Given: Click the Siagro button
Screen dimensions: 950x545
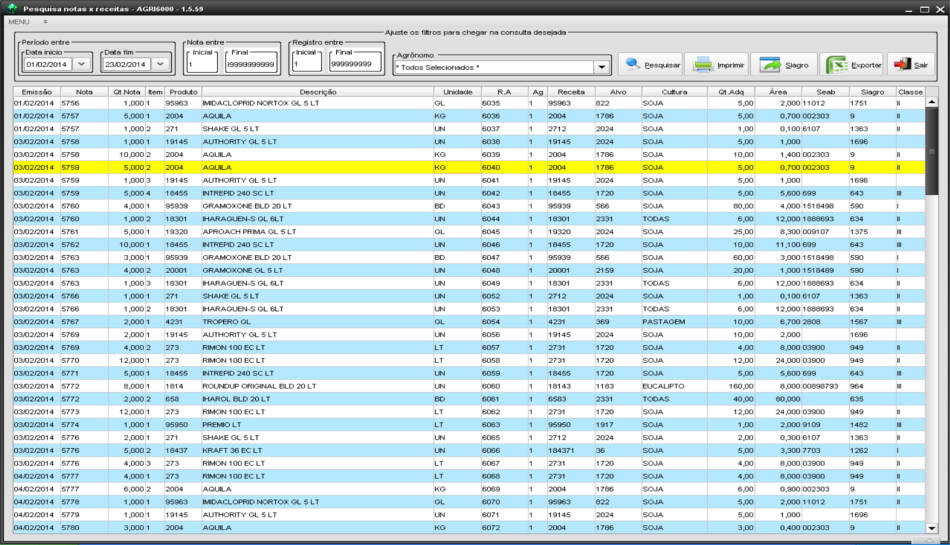Looking at the screenshot, I should [x=784, y=65].
